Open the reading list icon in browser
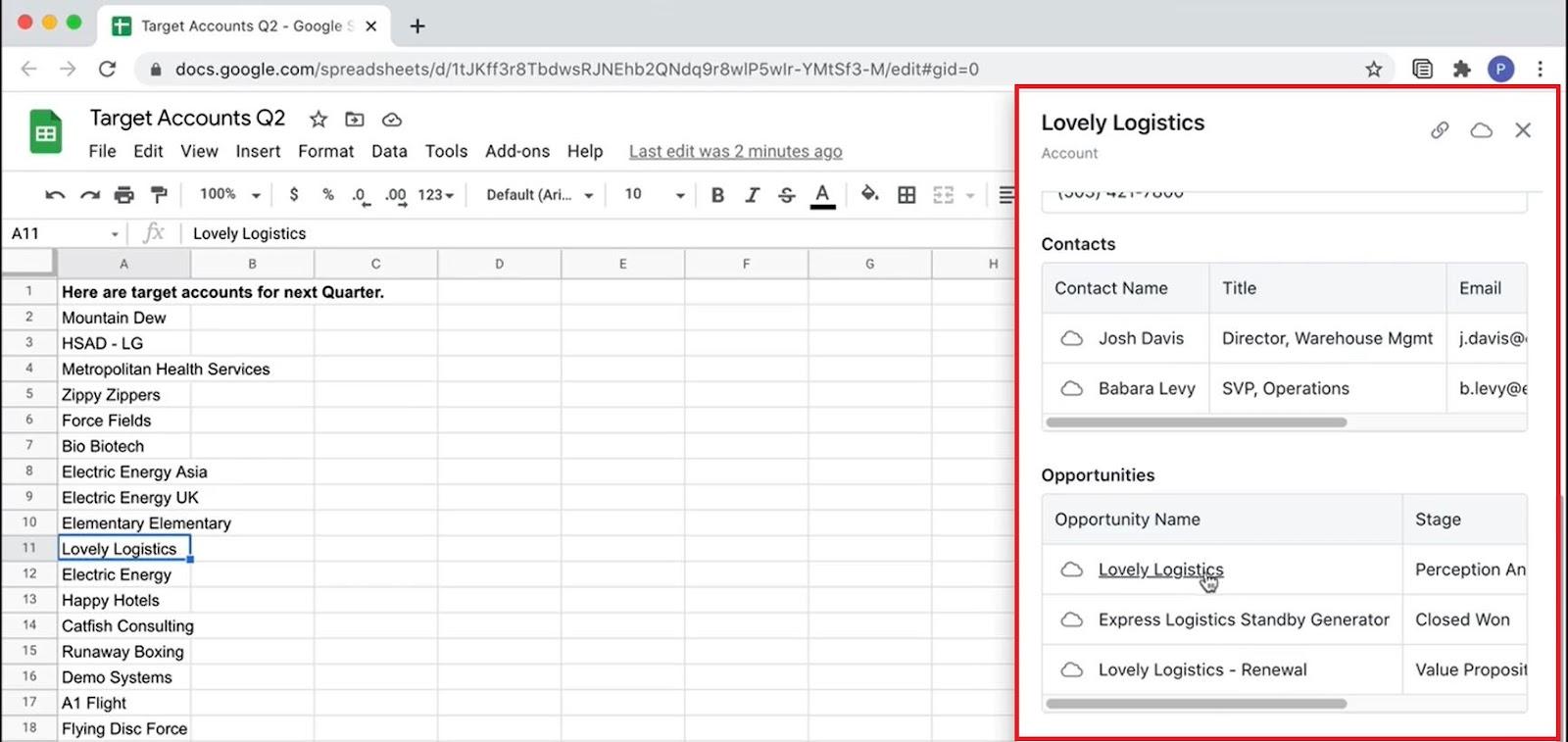Screen dimensions: 1568x742 (x=1422, y=69)
